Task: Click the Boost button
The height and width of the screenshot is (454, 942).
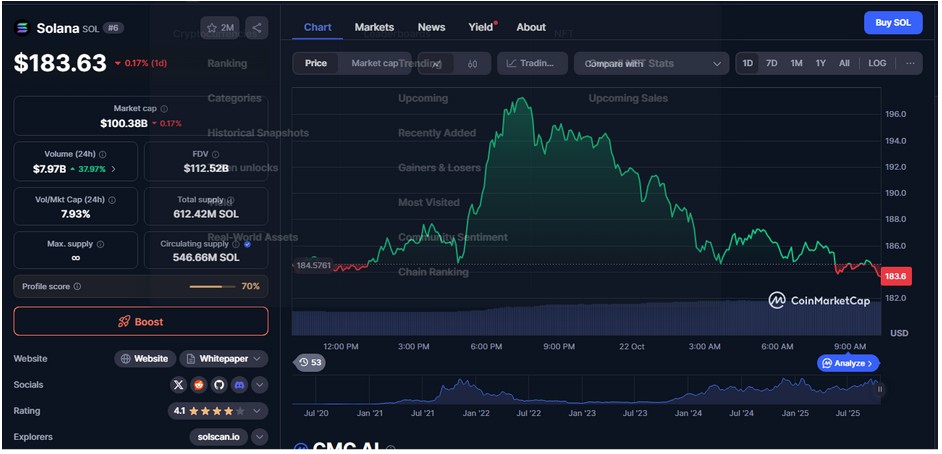Action: tap(141, 322)
